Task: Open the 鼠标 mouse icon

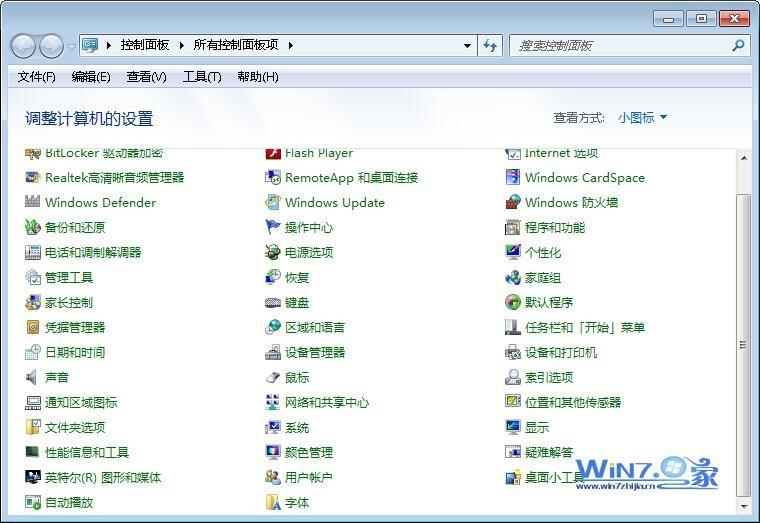Action: [x=273, y=377]
